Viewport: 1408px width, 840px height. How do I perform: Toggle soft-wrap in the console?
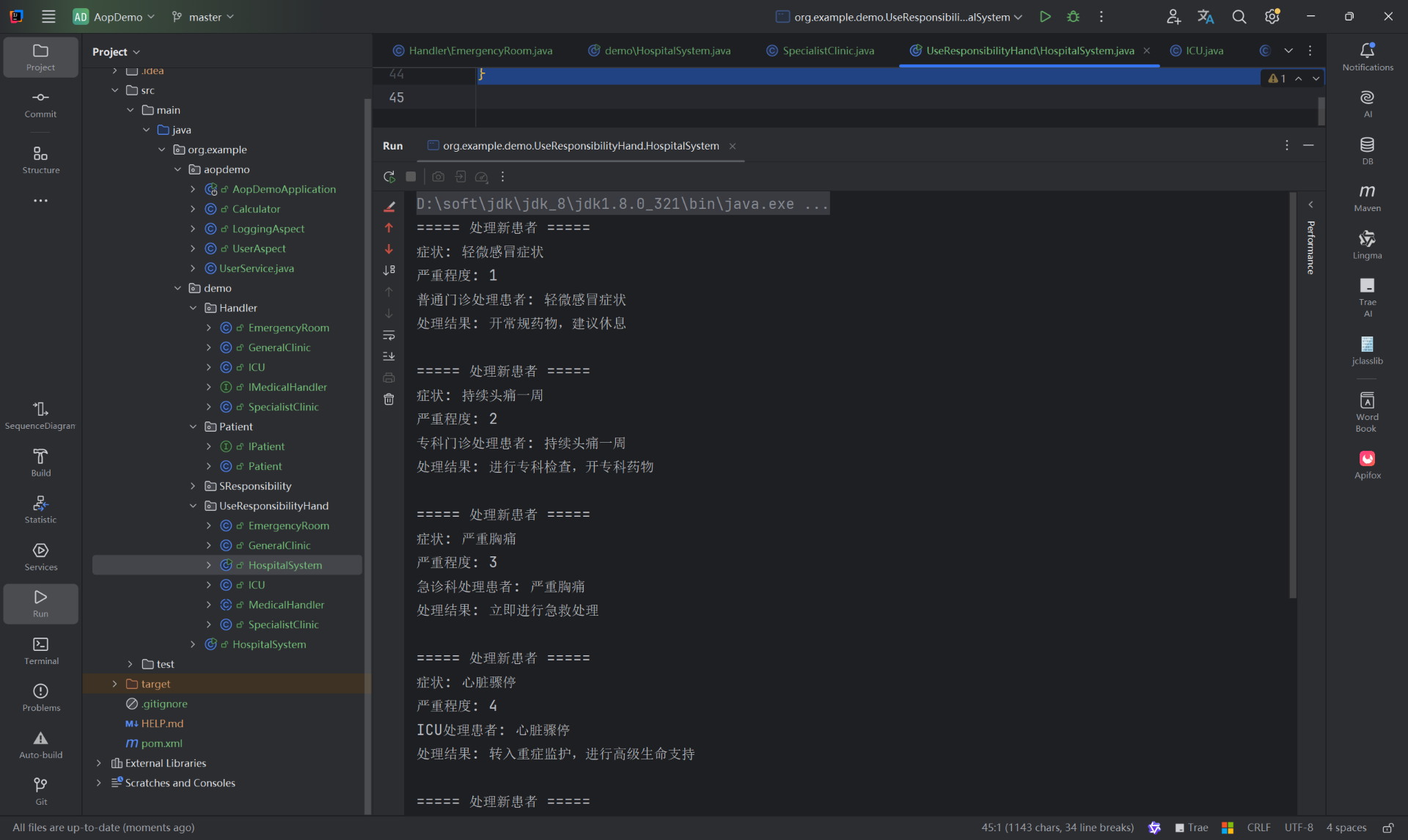click(389, 335)
